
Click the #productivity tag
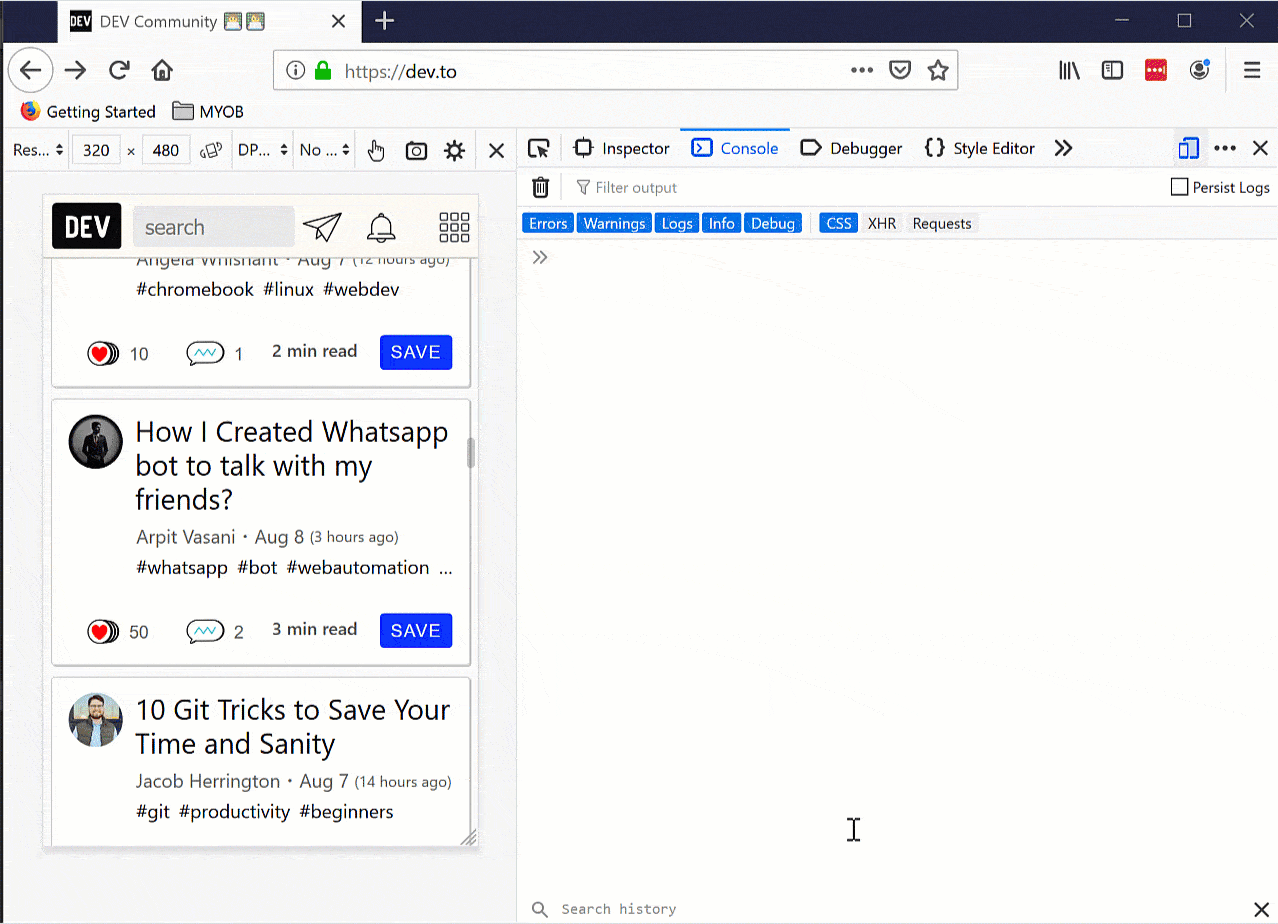coord(234,812)
